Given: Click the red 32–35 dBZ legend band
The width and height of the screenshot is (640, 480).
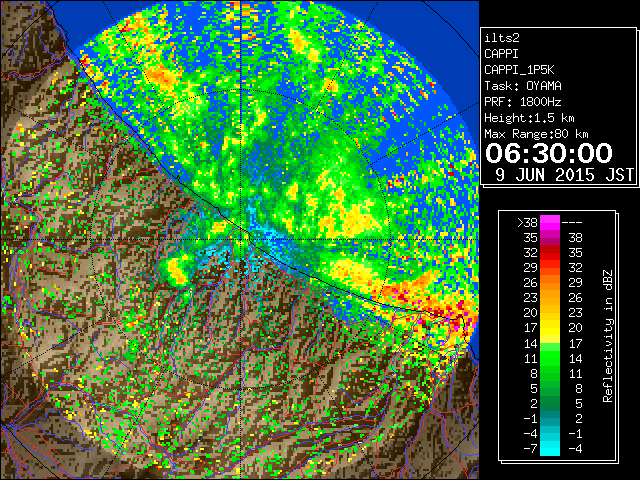Looking at the screenshot, I should [x=550, y=253].
